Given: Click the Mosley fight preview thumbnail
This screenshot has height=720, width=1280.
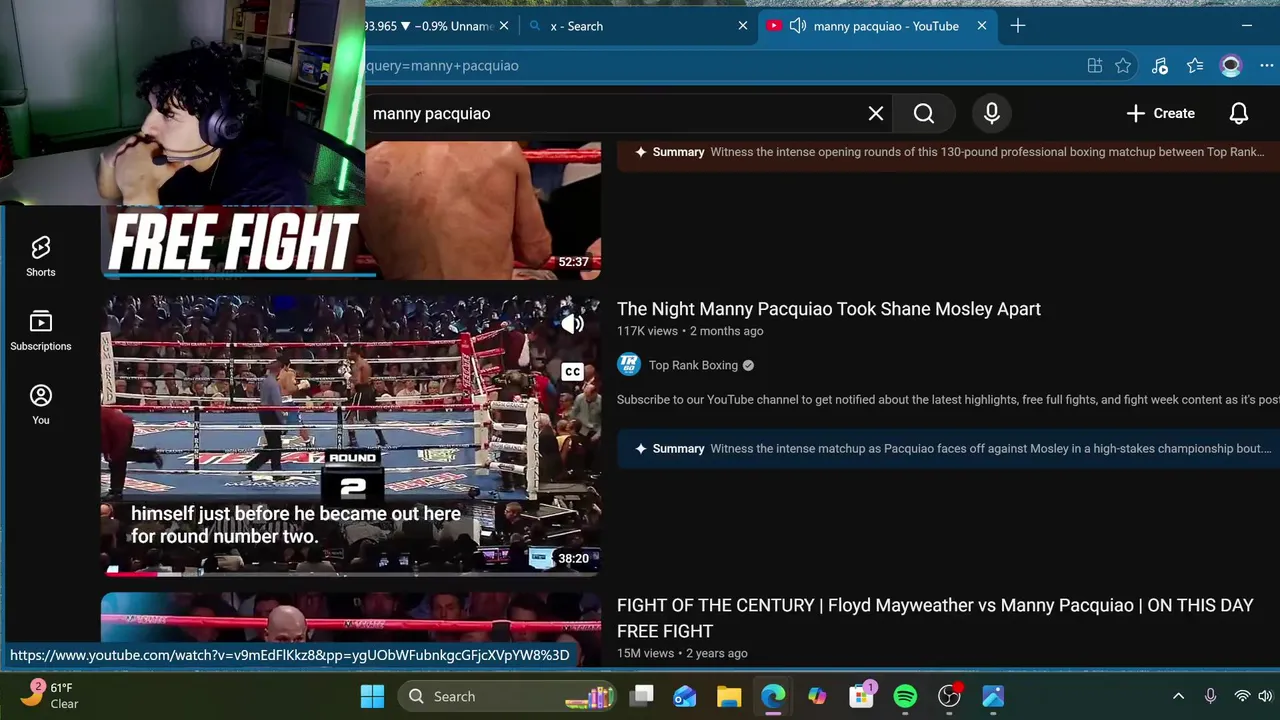Looking at the screenshot, I should tap(351, 435).
